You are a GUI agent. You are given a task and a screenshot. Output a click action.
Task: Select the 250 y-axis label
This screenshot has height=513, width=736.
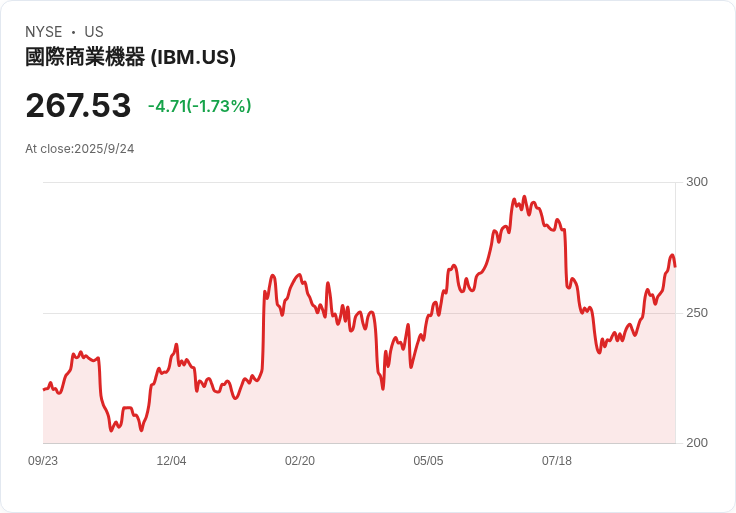696,313
